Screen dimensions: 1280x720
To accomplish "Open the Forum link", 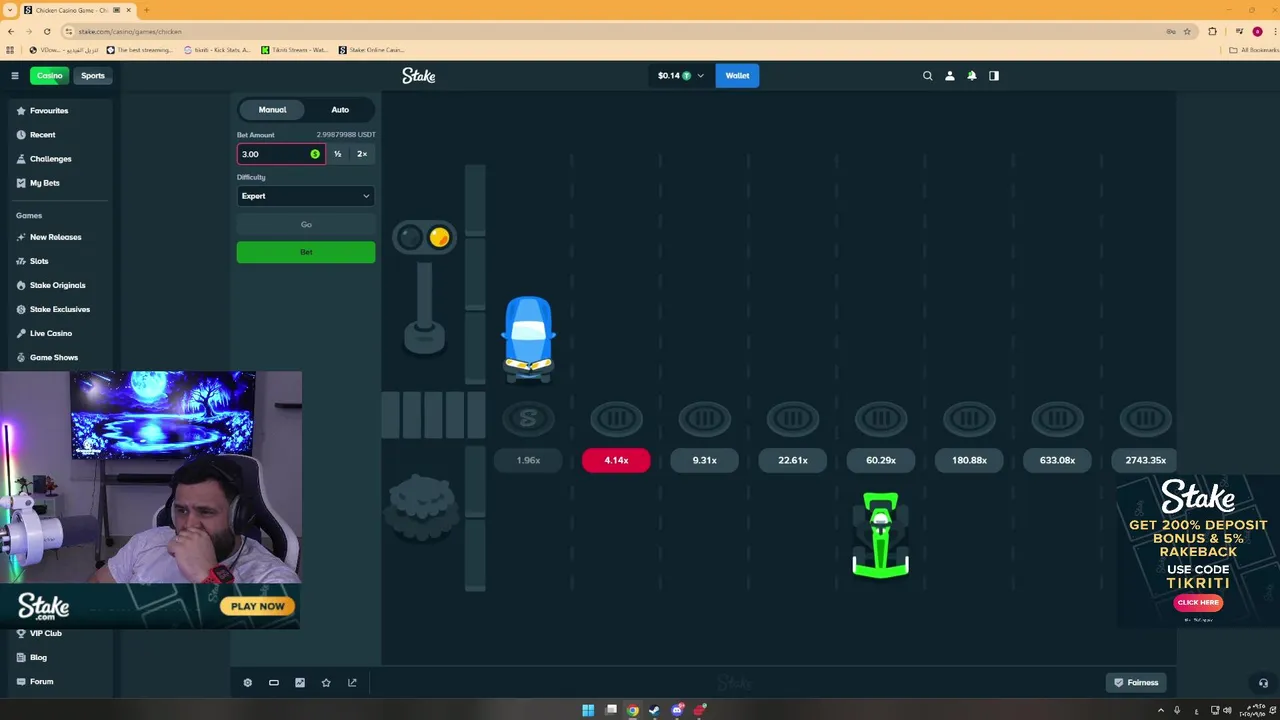I will tap(41, 681).
